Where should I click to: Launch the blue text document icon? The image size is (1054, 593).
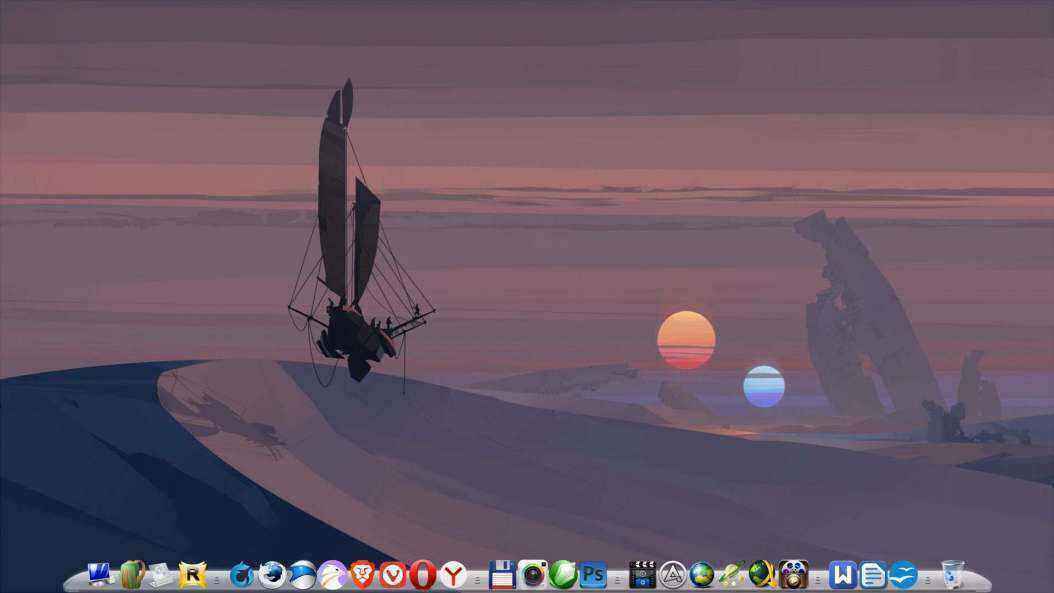(873, 576)
